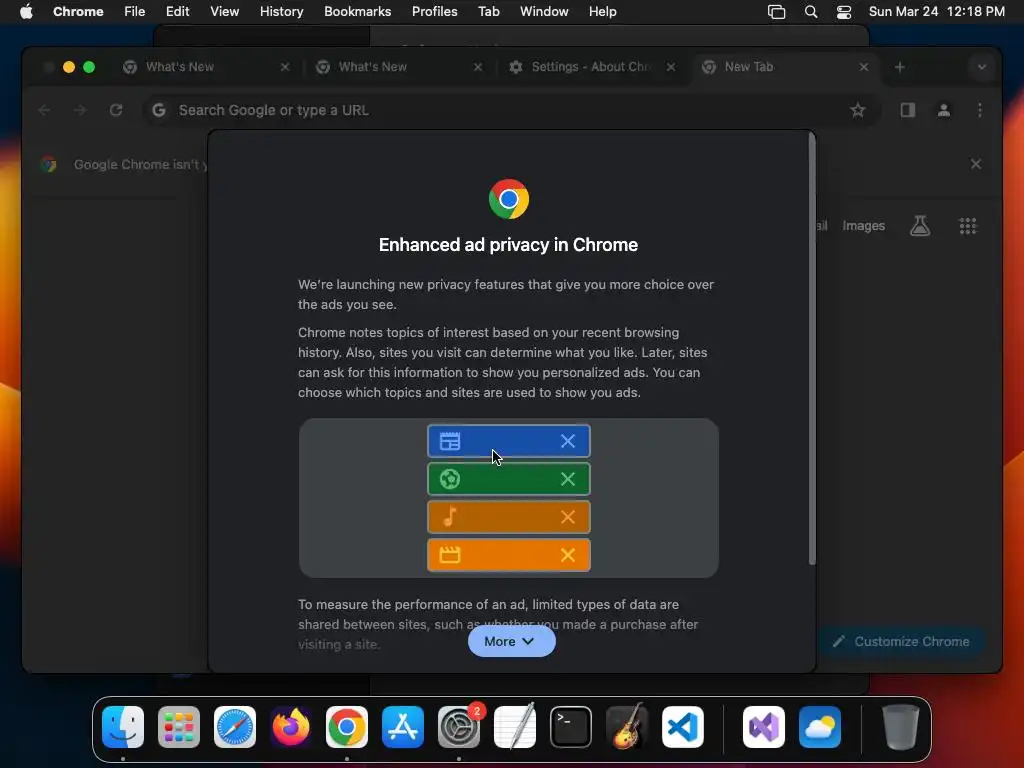The height and width of the screenshot is (768, 1024).
Task: Launch GarageBand from the Dock
Action: [x=627, y=727]
